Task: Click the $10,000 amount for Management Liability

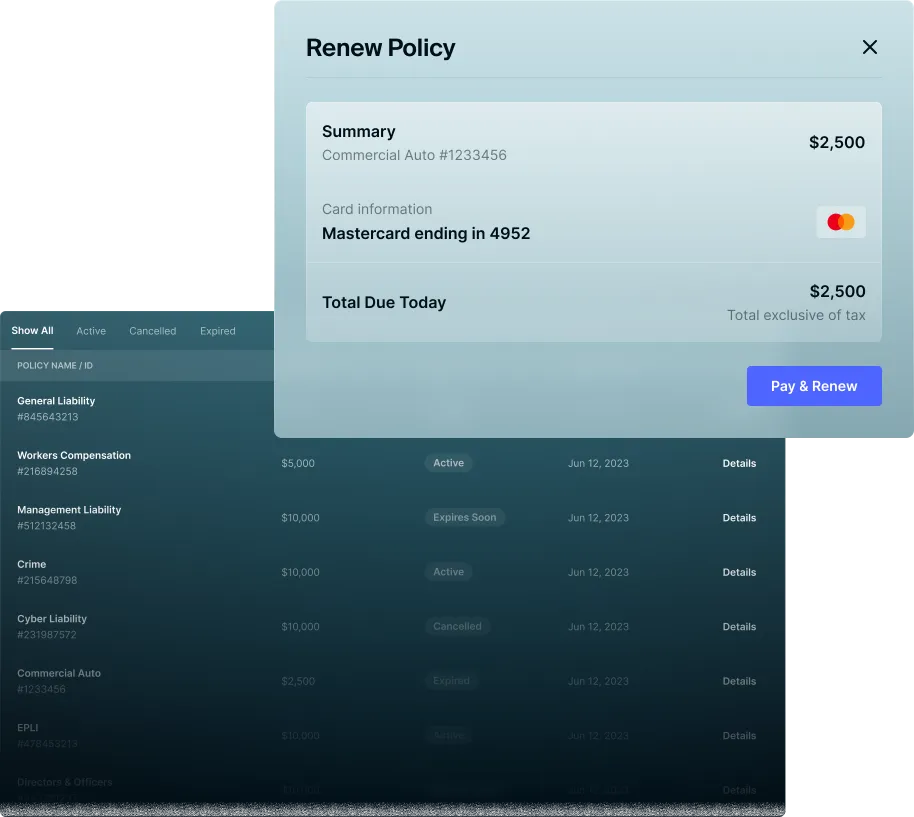Action: pyautogui.click(x=300, y=517)
